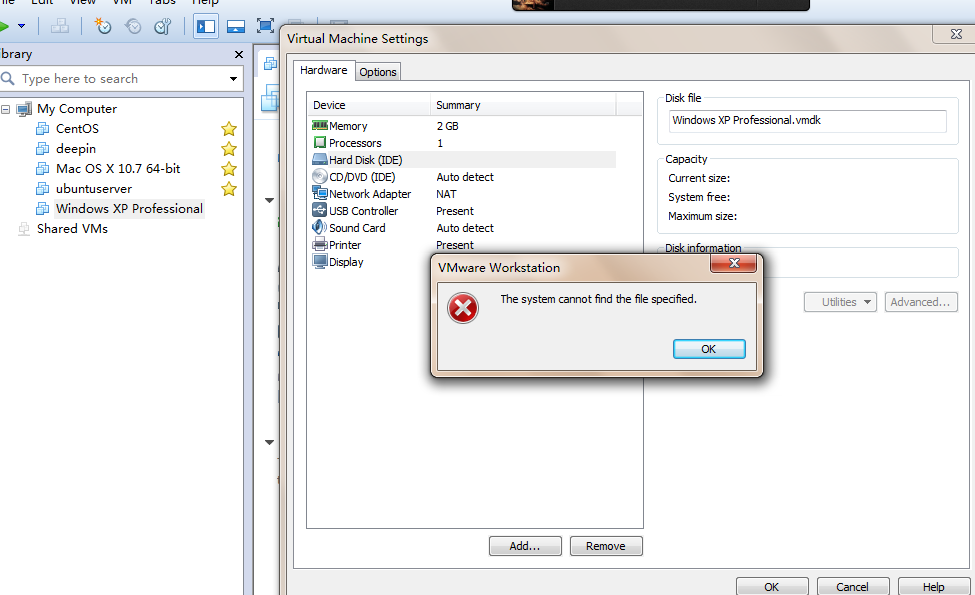
Task: Click the Advanced... button
Action: point(921,302)
